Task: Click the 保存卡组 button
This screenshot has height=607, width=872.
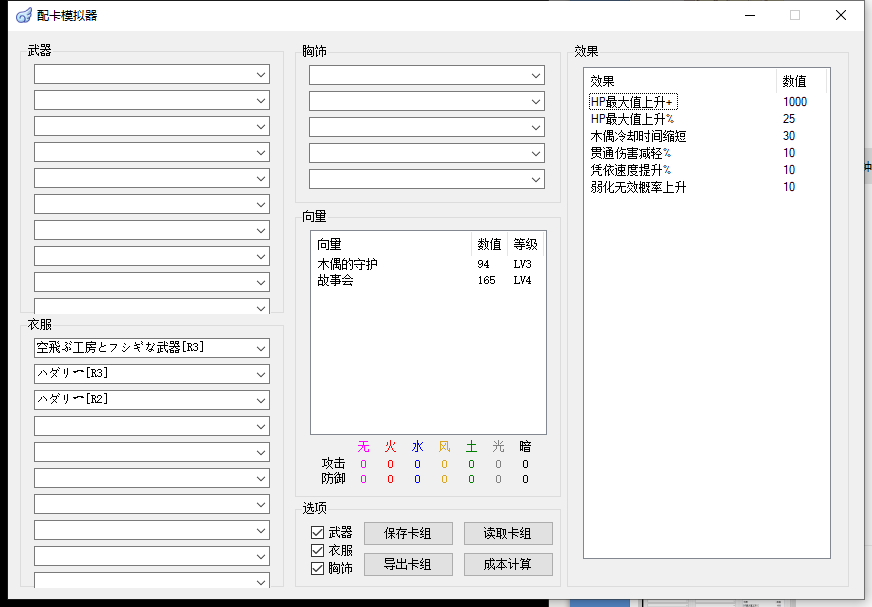Action: pos(408,533)
